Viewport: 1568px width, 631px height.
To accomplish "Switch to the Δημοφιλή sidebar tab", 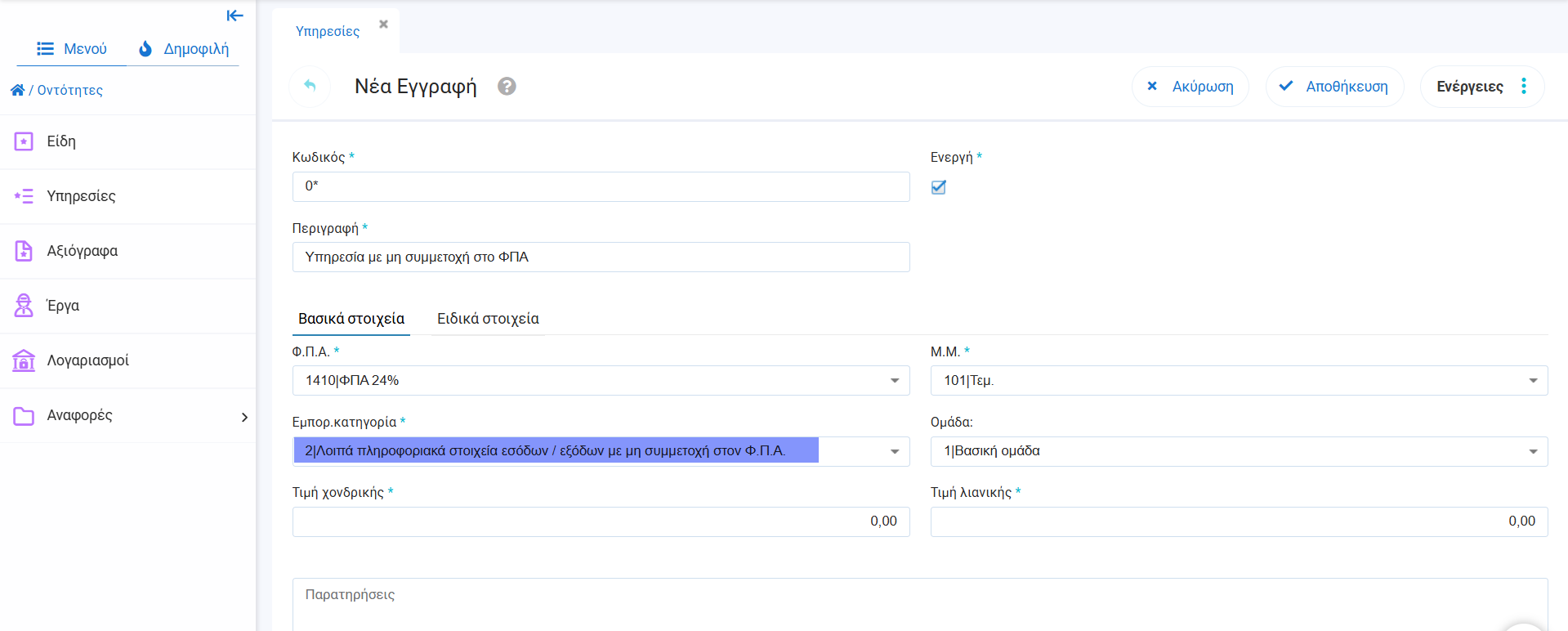I will [184, 49].
